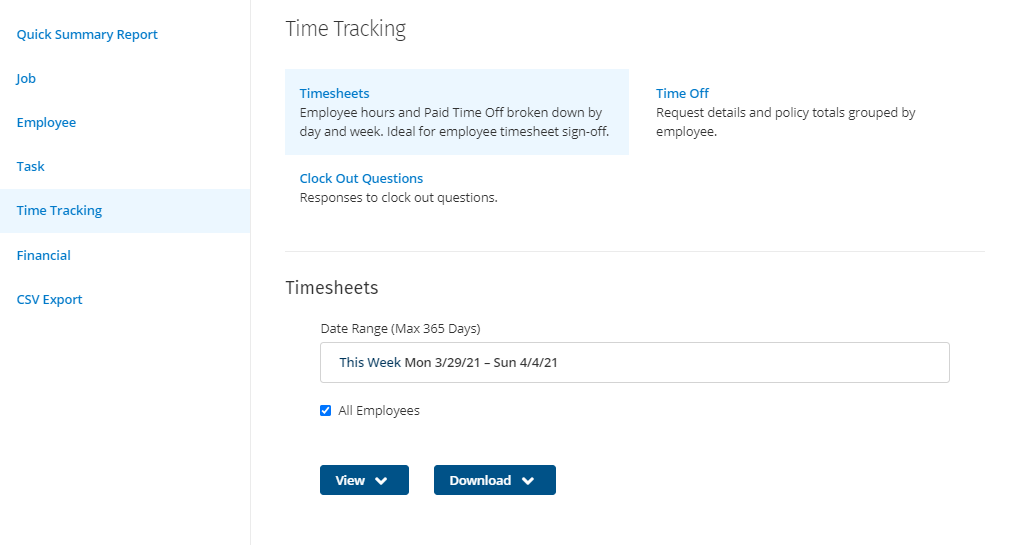The width and height of the screenshot is (1014, 545).
Task: Click the Time Off description text
Action: [x=786, y=122]
